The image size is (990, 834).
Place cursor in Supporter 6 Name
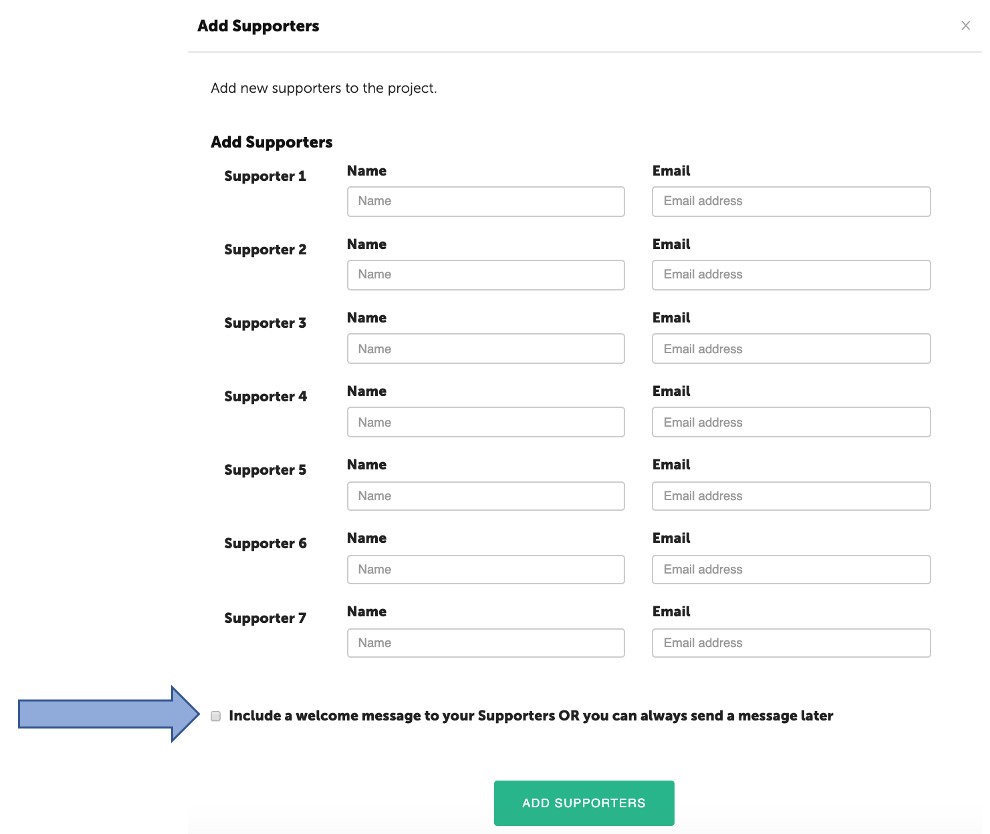(485, 569)
